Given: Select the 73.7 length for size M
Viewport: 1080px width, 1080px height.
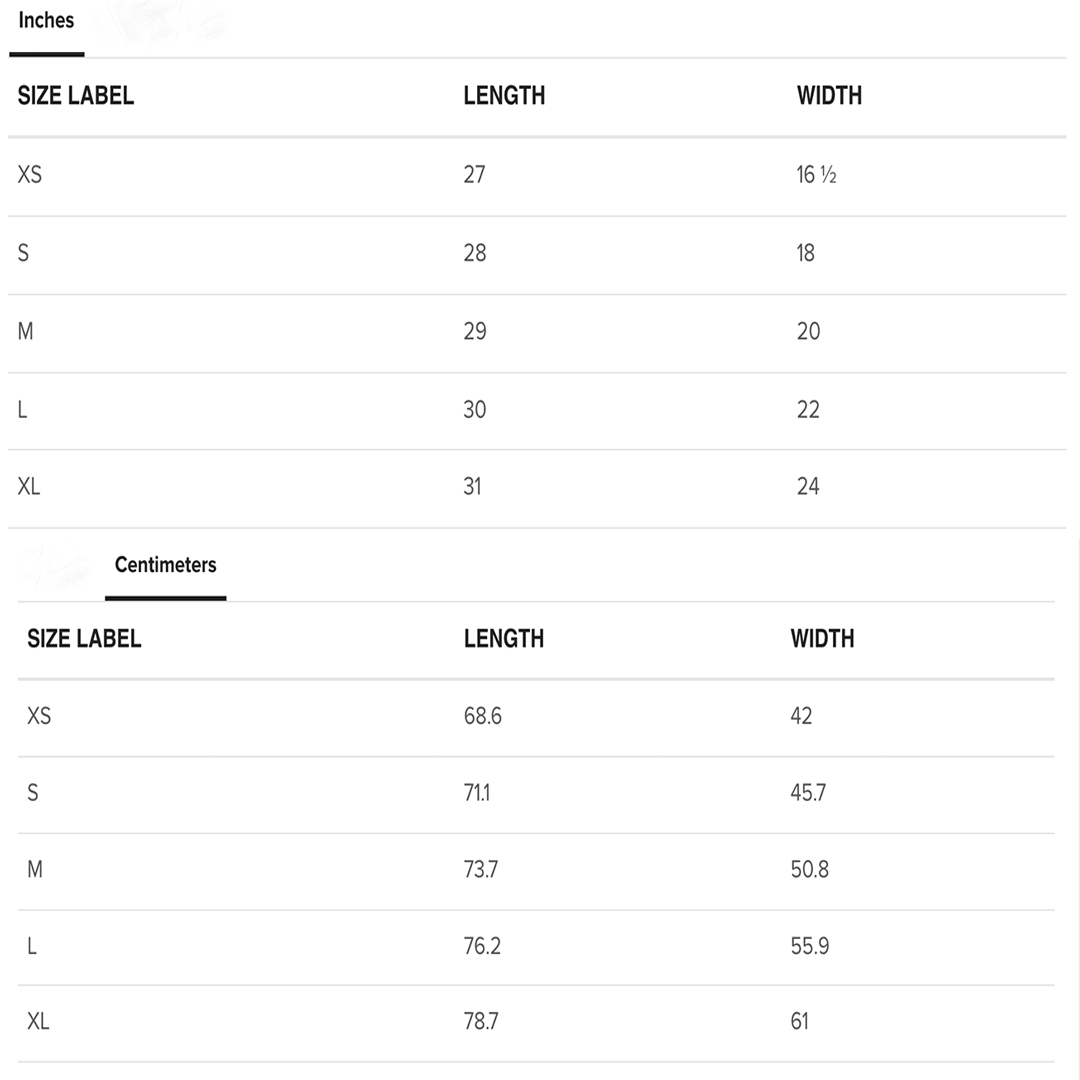Looking at the screenshot, I should pyautogui.click(x=480, y=870).
